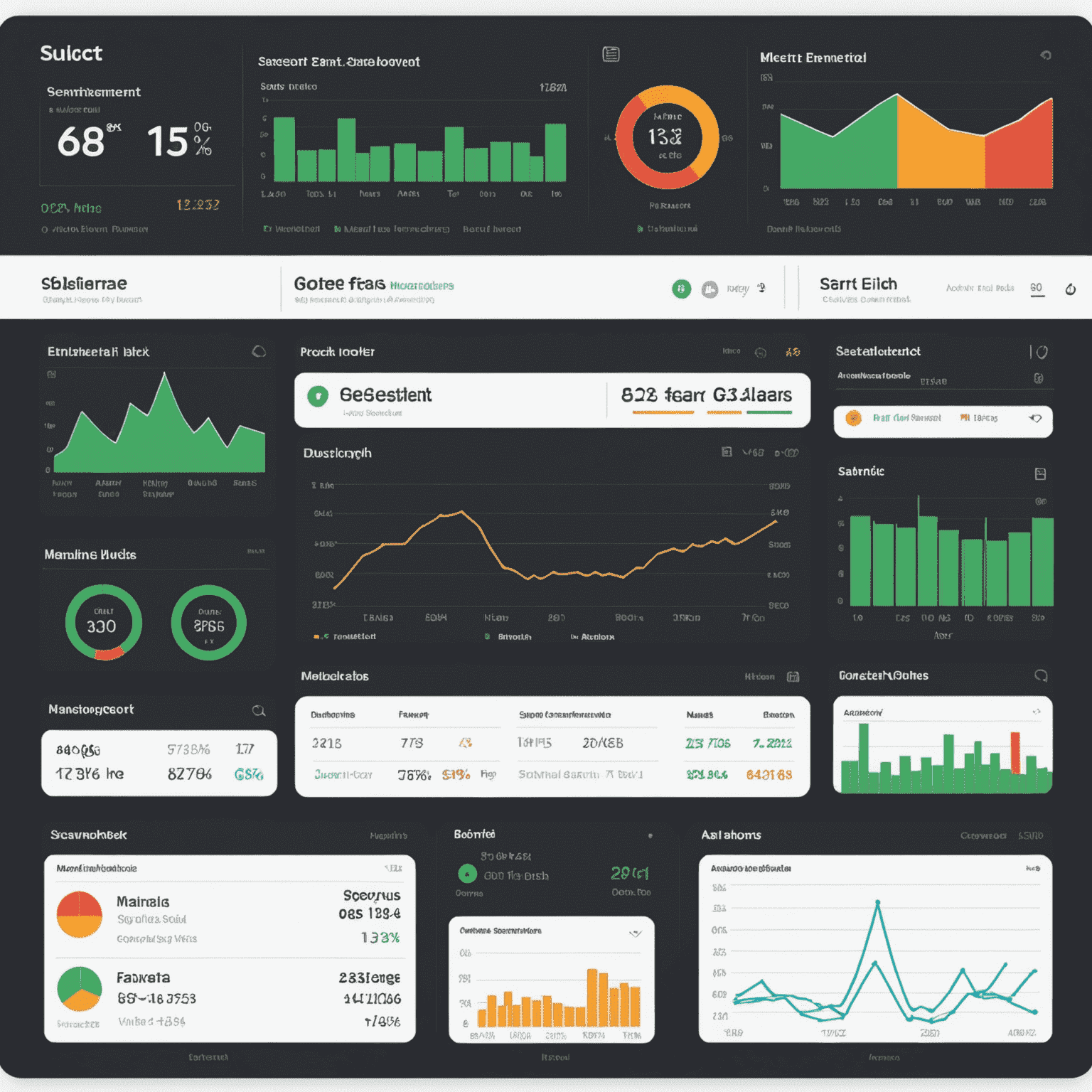The height and width of the screenshot is (1092, 1092).
Task: Click the small icon in the Aranecn/ chart card
Action: coord(1037,711)
